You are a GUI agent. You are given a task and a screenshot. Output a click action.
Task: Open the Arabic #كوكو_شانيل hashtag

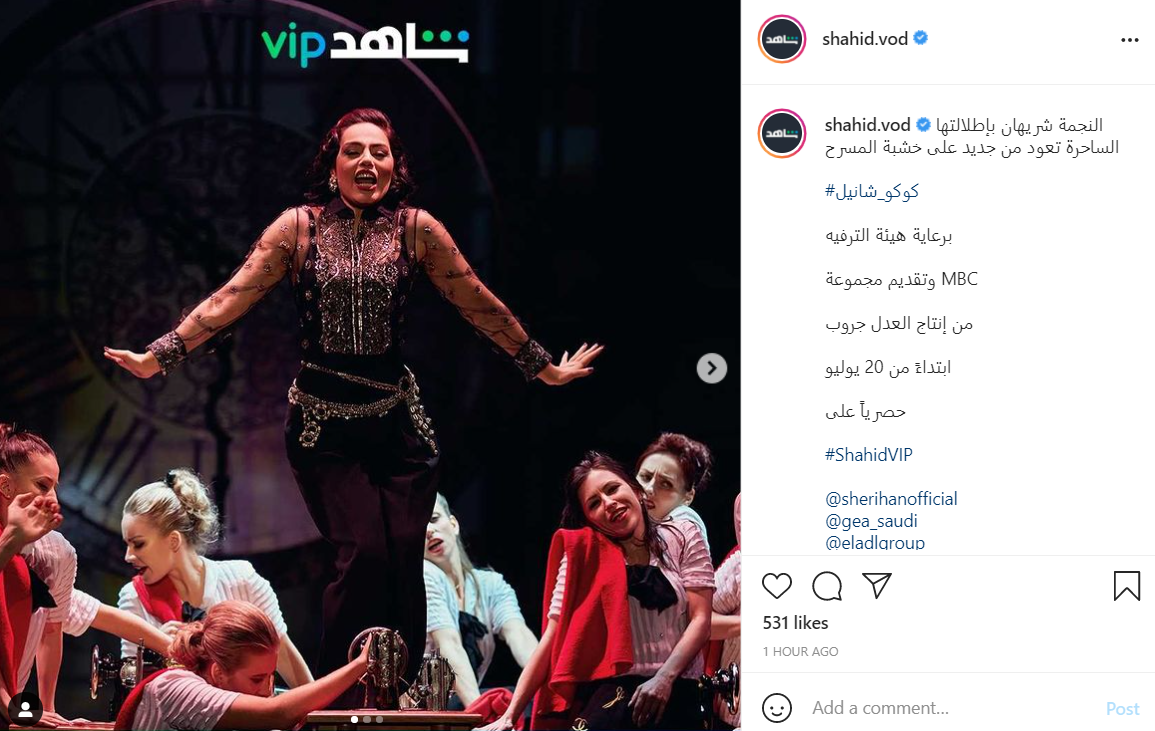coord(872,192)
